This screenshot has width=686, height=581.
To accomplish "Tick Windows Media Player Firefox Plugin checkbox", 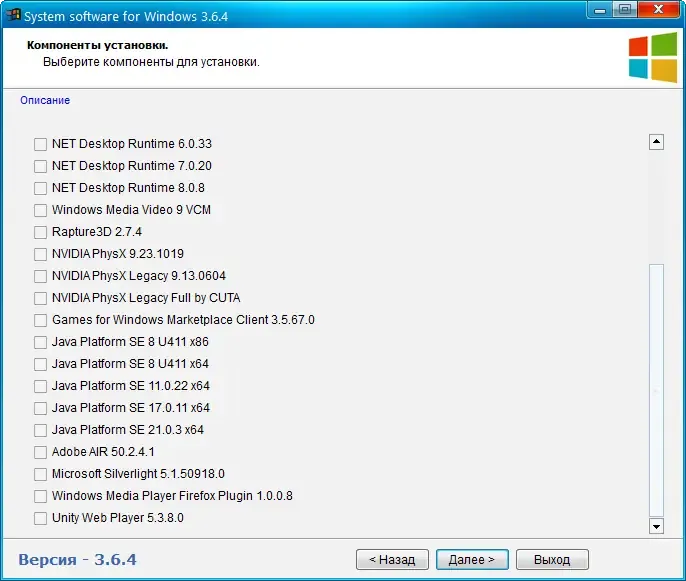I will tap(40, 496).
